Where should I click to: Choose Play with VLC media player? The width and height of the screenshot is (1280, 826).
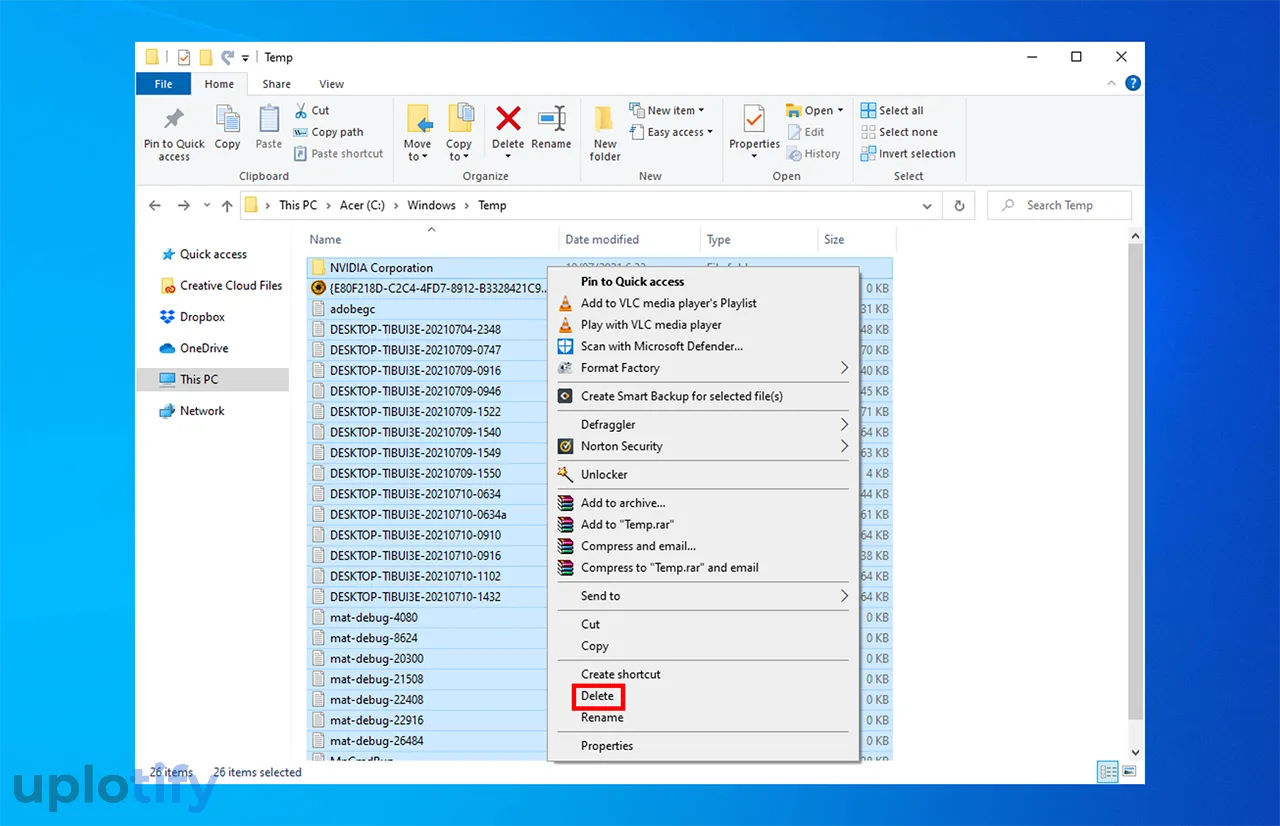[x=651, y=325]
